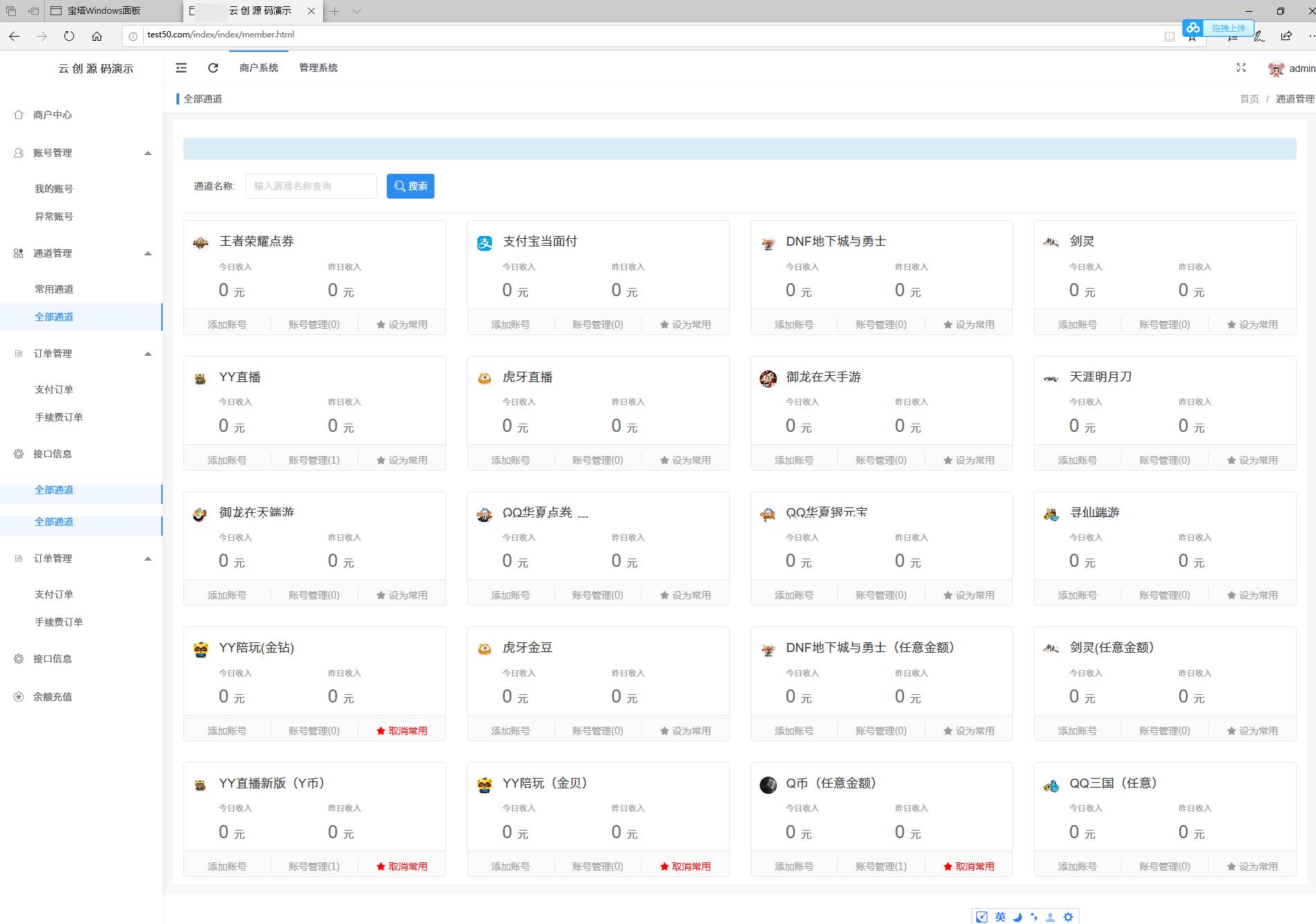
Task: Open 我的账号 in sidebar
Action: pyautogui.click(x=54, y=189)
